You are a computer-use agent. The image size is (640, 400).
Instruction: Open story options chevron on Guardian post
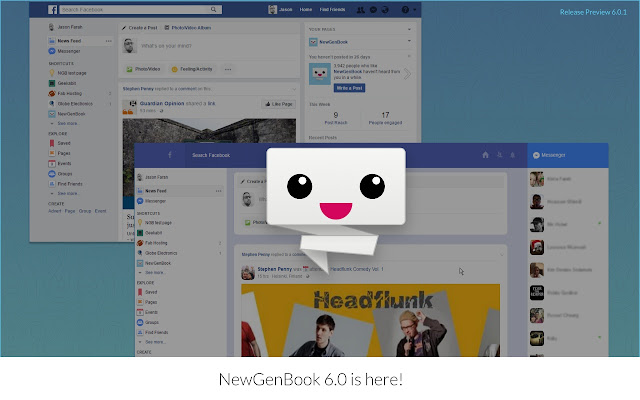coord(293,89)
